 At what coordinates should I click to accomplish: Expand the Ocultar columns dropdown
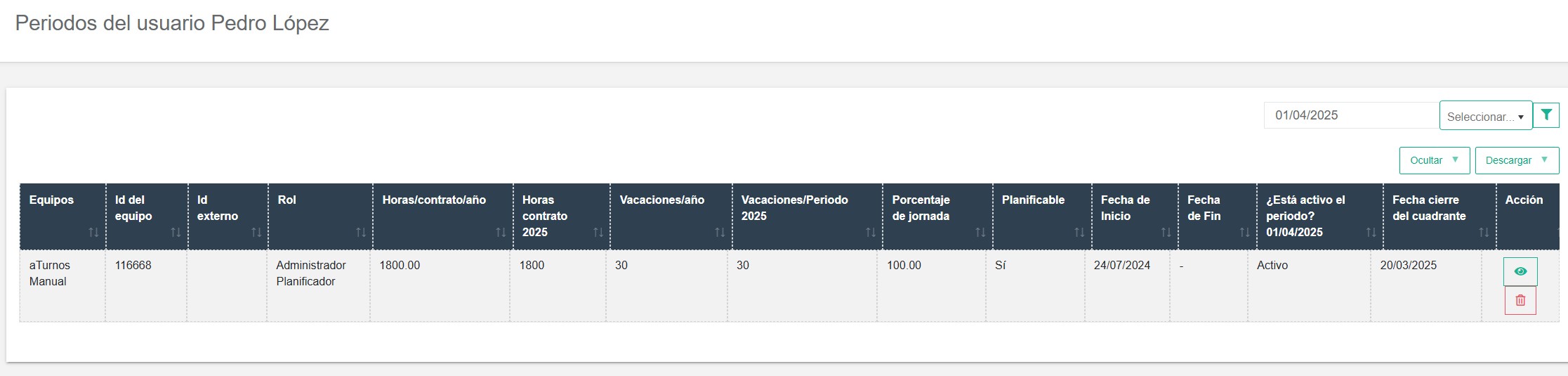click(x=1434, y=160)
